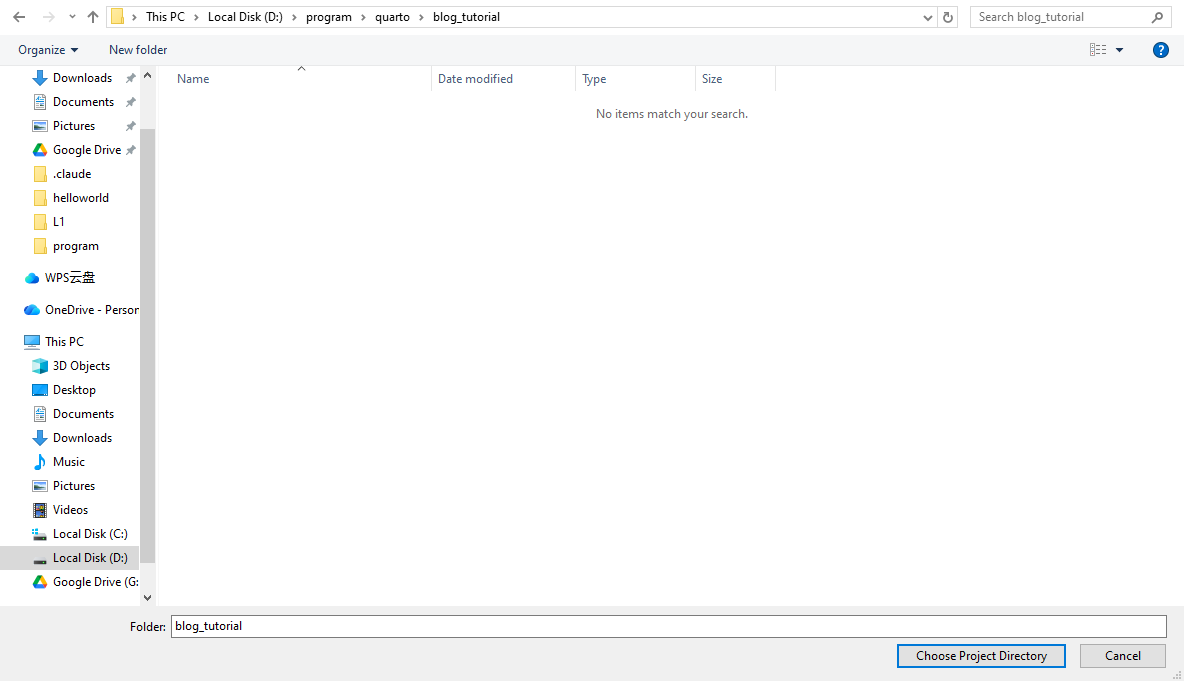This screenshot has height=681, width=1184.
Task: Click the Back navigation arrow
Action: tap(19, 17)
